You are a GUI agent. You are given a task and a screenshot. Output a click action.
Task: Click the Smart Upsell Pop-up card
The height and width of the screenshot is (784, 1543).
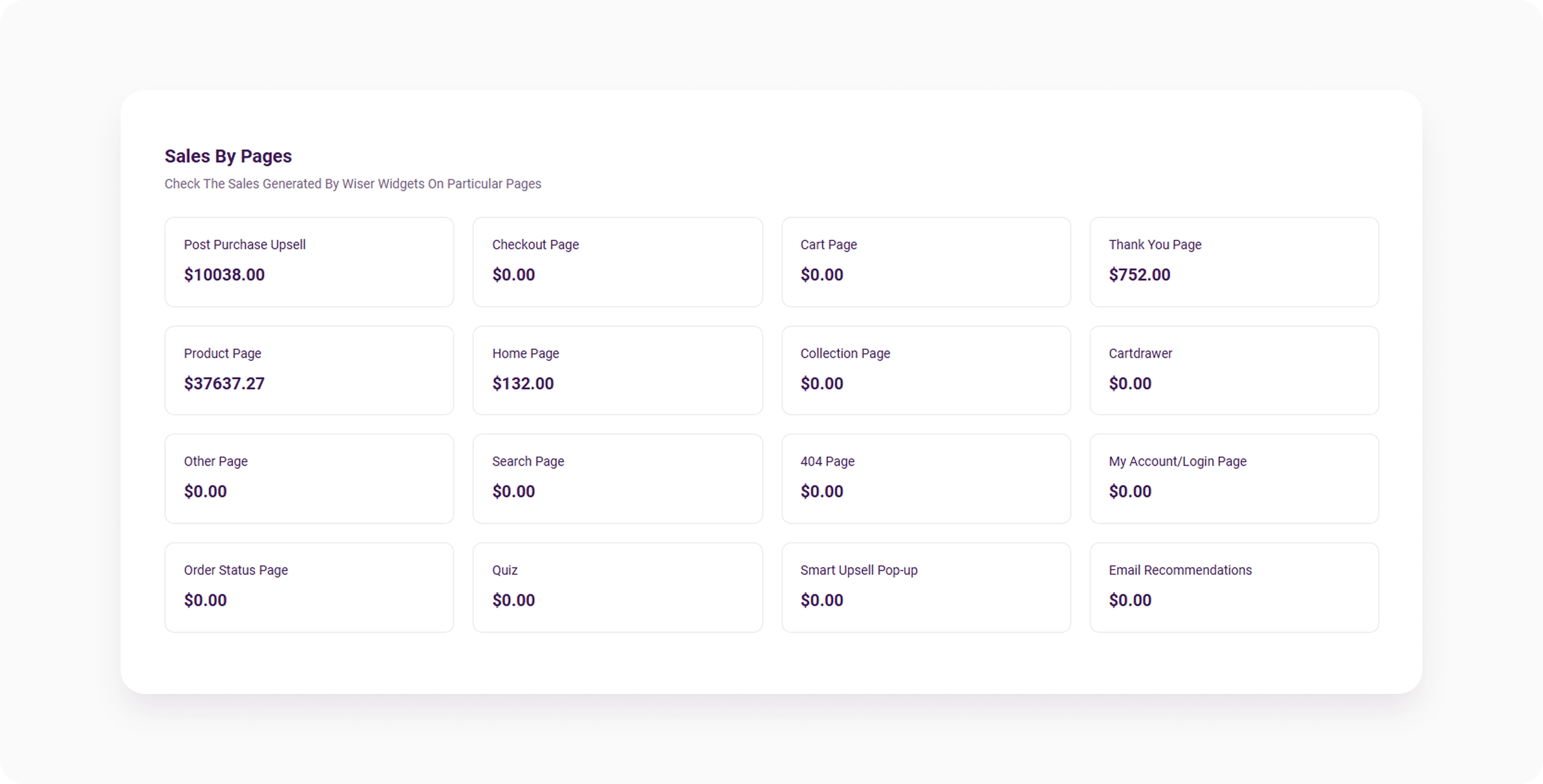pyautogui.click(x=926, y=587)
